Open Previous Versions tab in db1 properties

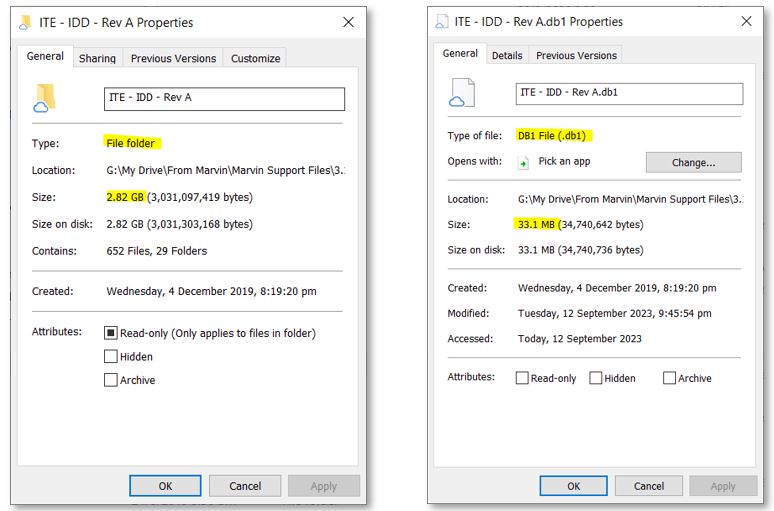point(576,55)
